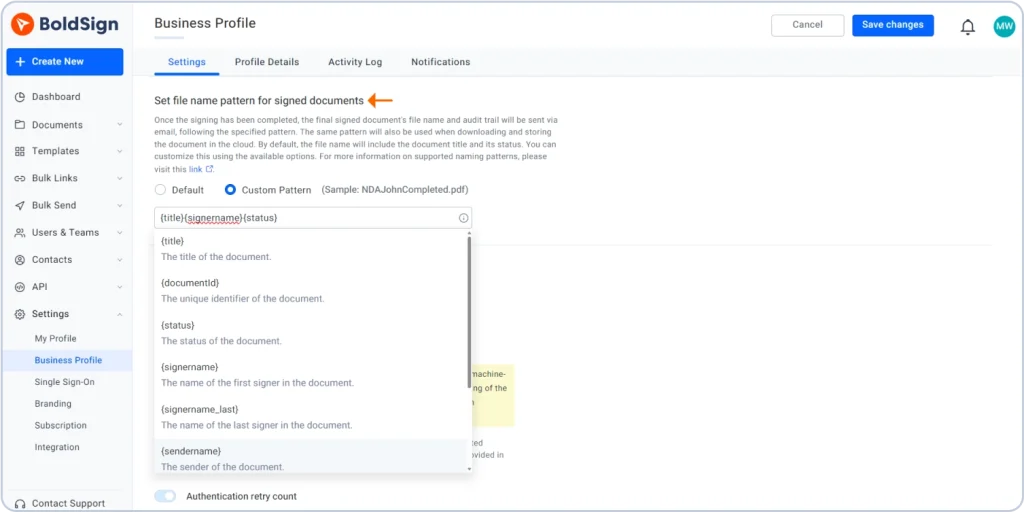Click the external link icon beside link
Screen dimensions: 1024x512
209,168
